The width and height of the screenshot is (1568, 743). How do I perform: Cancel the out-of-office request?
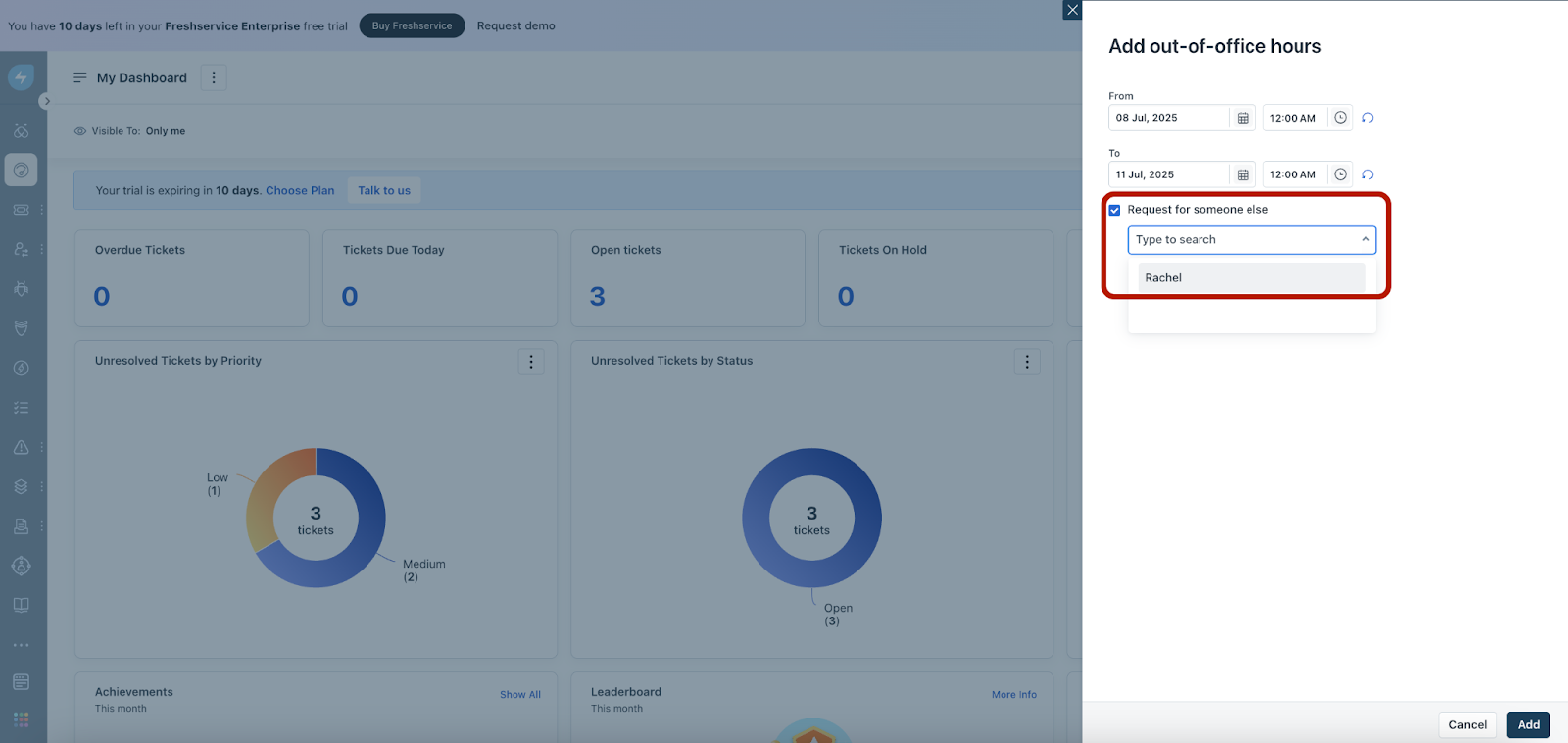[1467, 724]
